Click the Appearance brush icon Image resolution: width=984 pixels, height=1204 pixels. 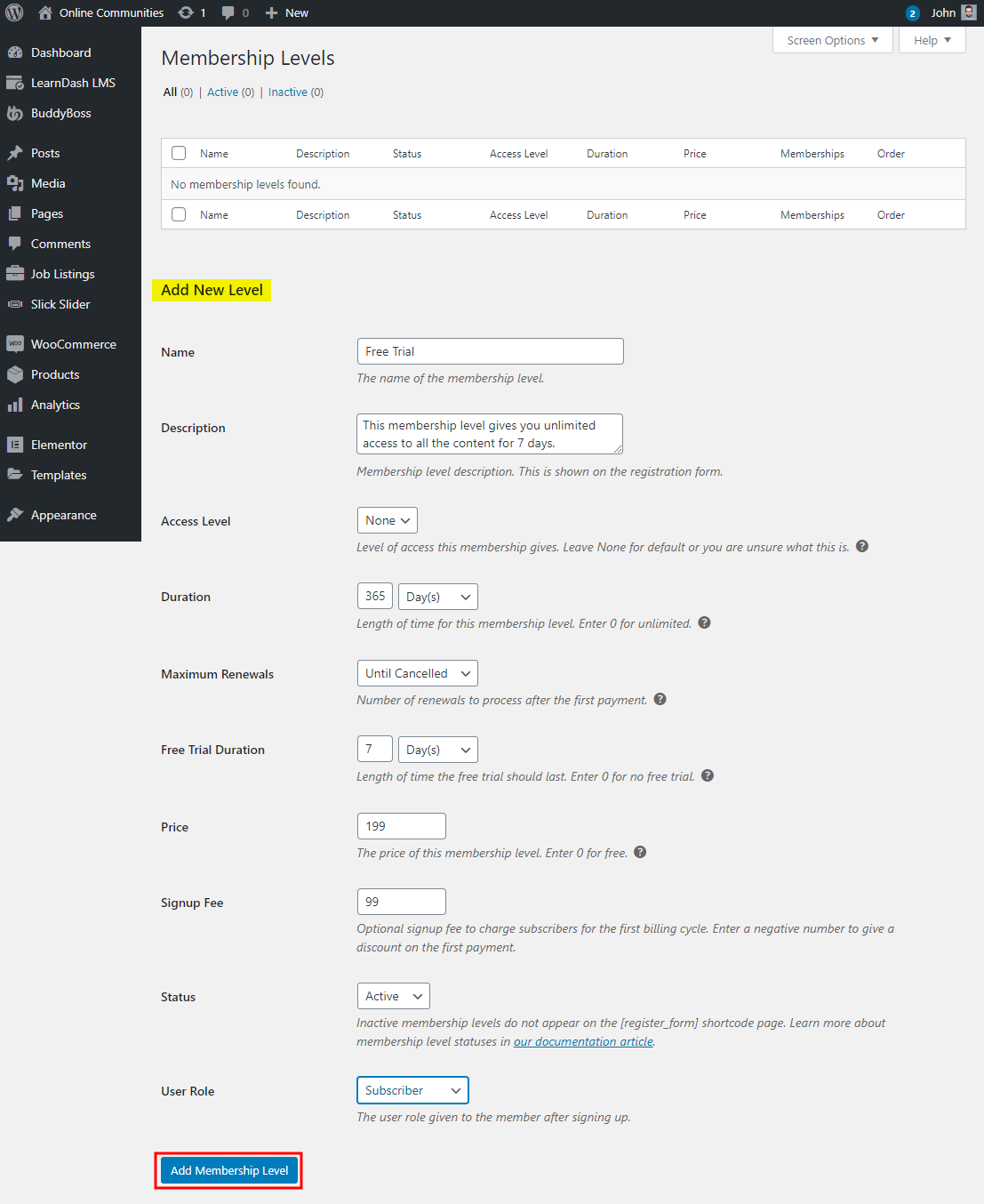pyautogui.click(x=15, y=514)
